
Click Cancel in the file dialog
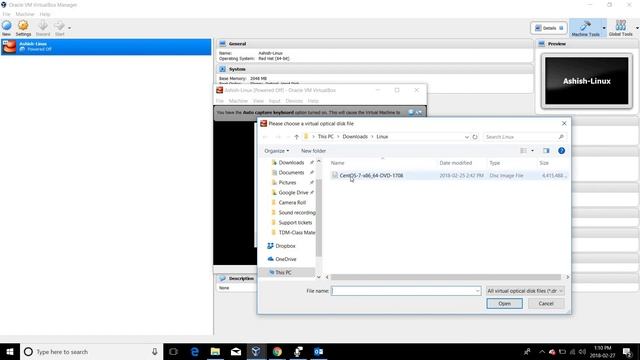point(546,303)
